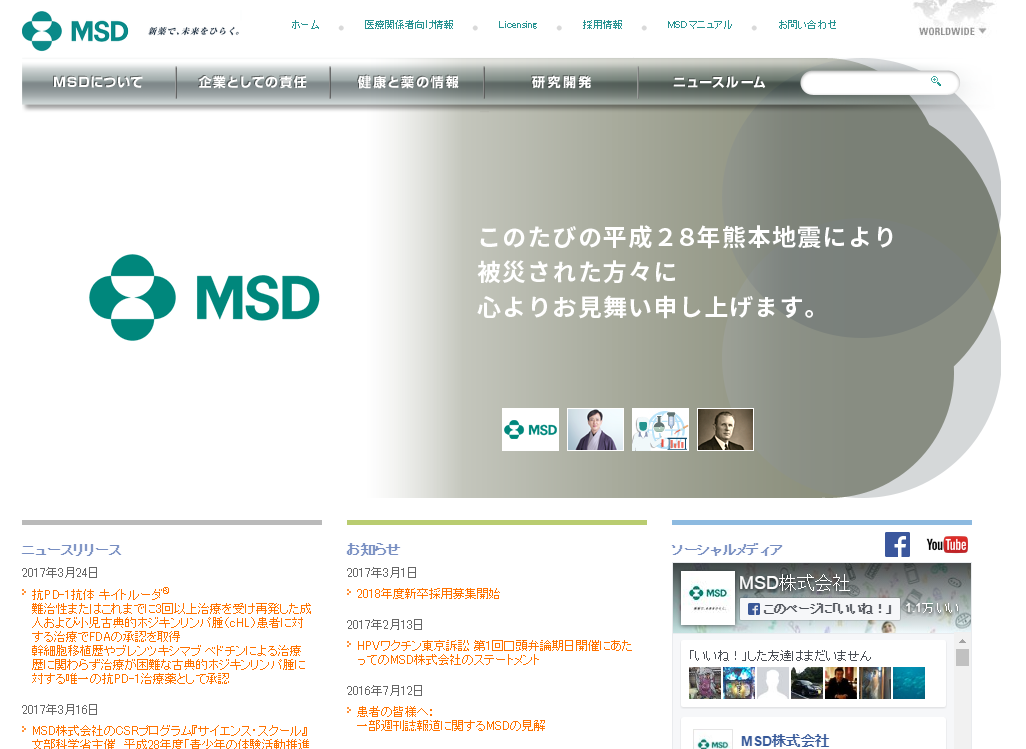Click the search magnifier icon
Screen dimensions: 1026x749
[936, 81]
